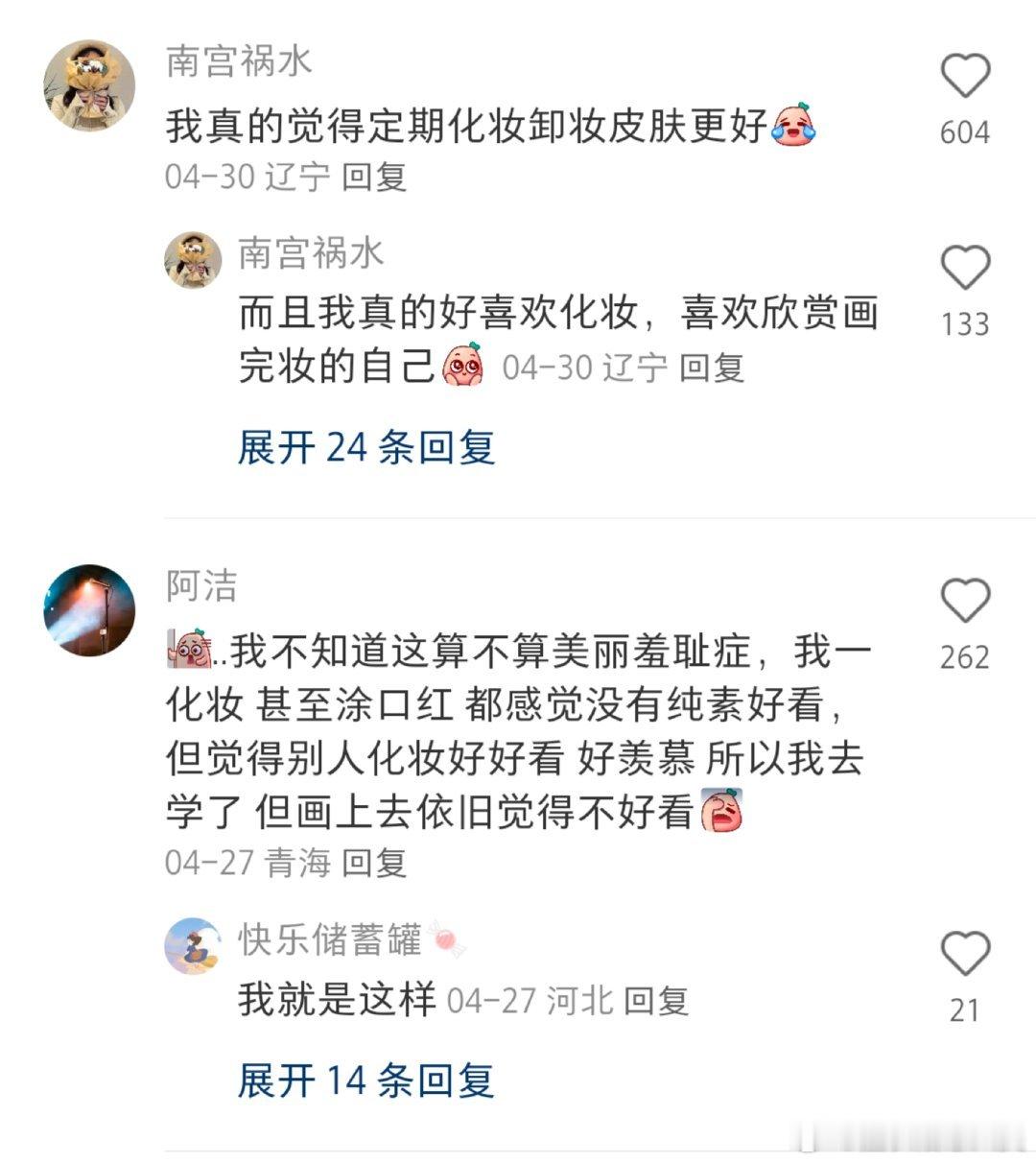Reply to 南宫祸水's nested comment about 化妆
Image resolution: width=1036 pixels, height=1163 pixels.
click(712, 368)
